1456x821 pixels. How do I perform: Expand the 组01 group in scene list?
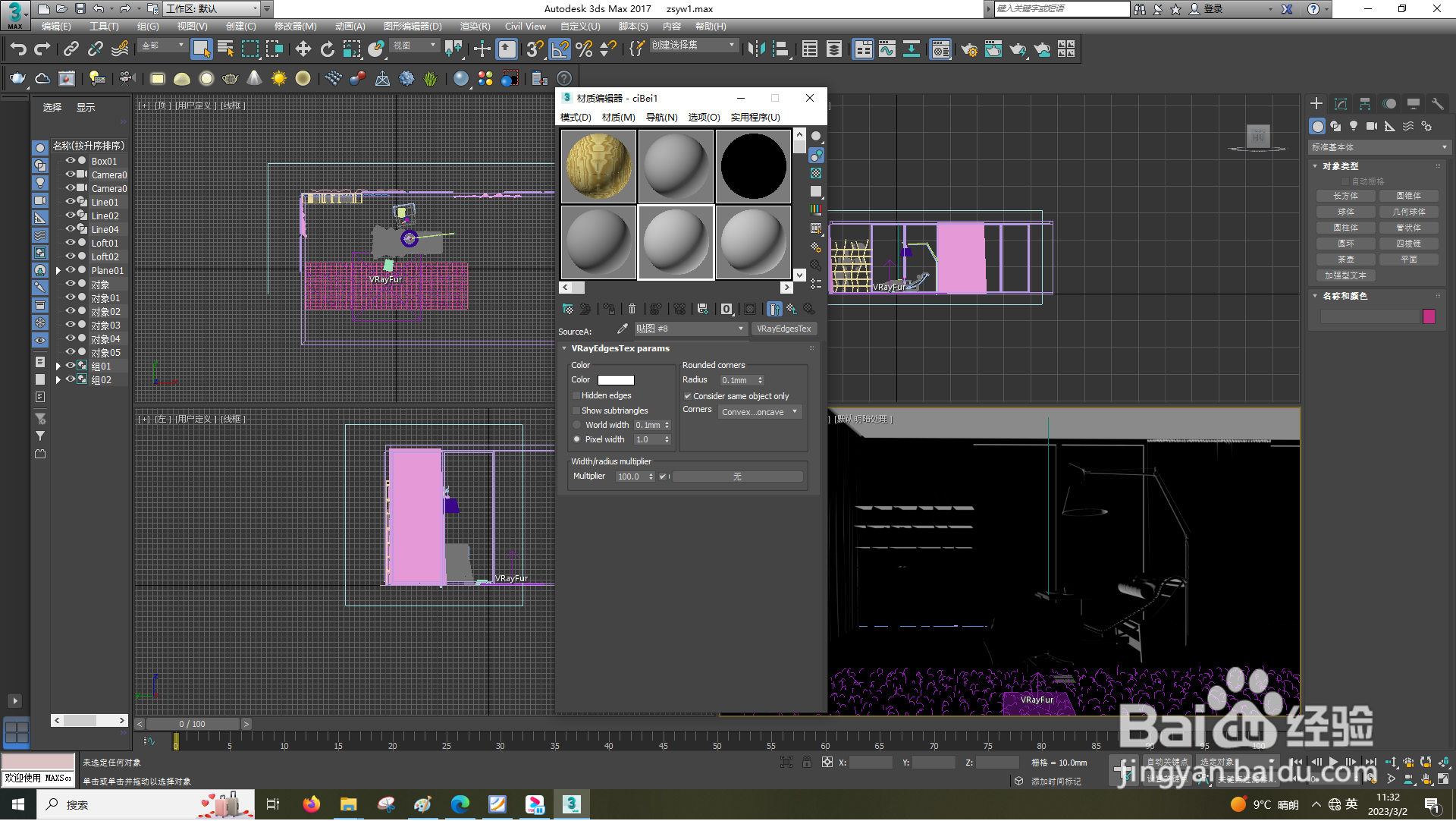(x=58, y=366)
